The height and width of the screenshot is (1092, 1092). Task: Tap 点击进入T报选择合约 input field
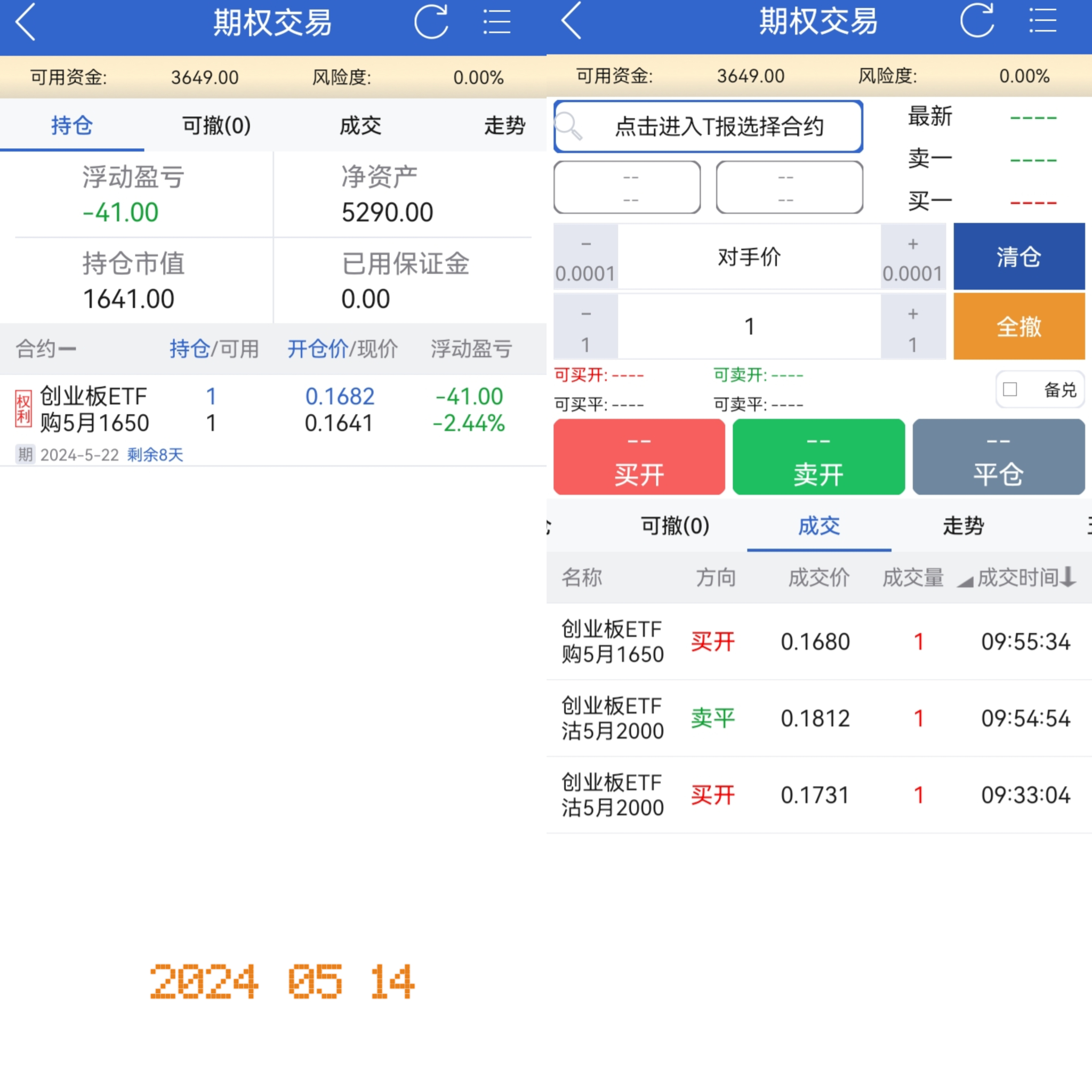pyautogui.click(x=719, y=126)
